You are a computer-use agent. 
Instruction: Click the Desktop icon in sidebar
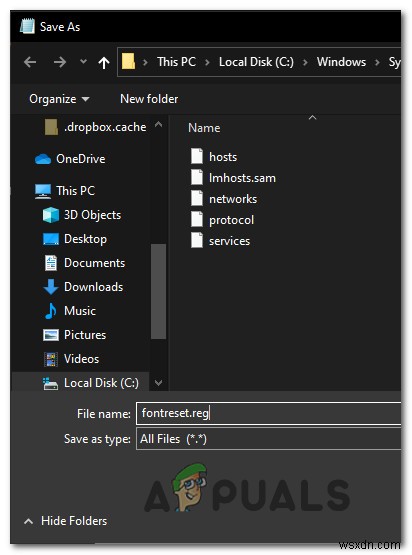[51, 239]
